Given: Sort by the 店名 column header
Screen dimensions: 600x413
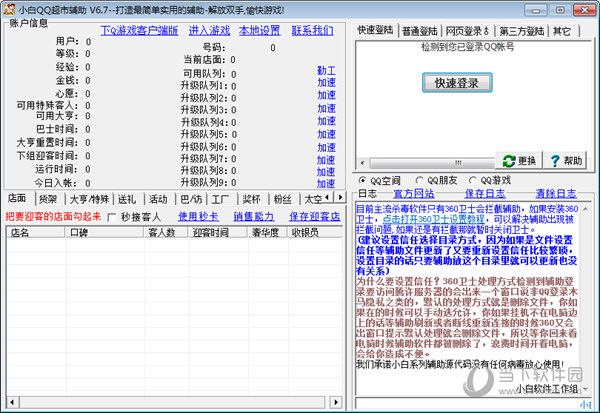Looking at the screenshot, I should coord(36,232).
